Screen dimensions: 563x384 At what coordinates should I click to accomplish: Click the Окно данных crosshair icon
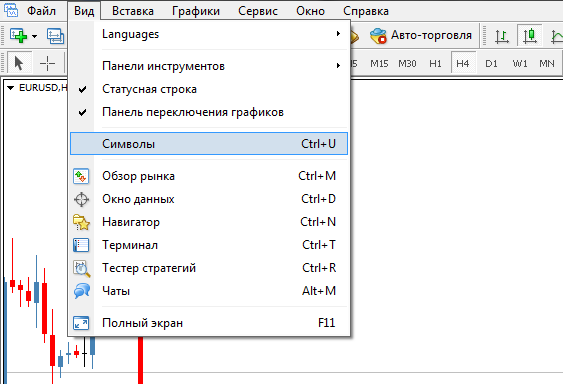[x=81, y=199]
